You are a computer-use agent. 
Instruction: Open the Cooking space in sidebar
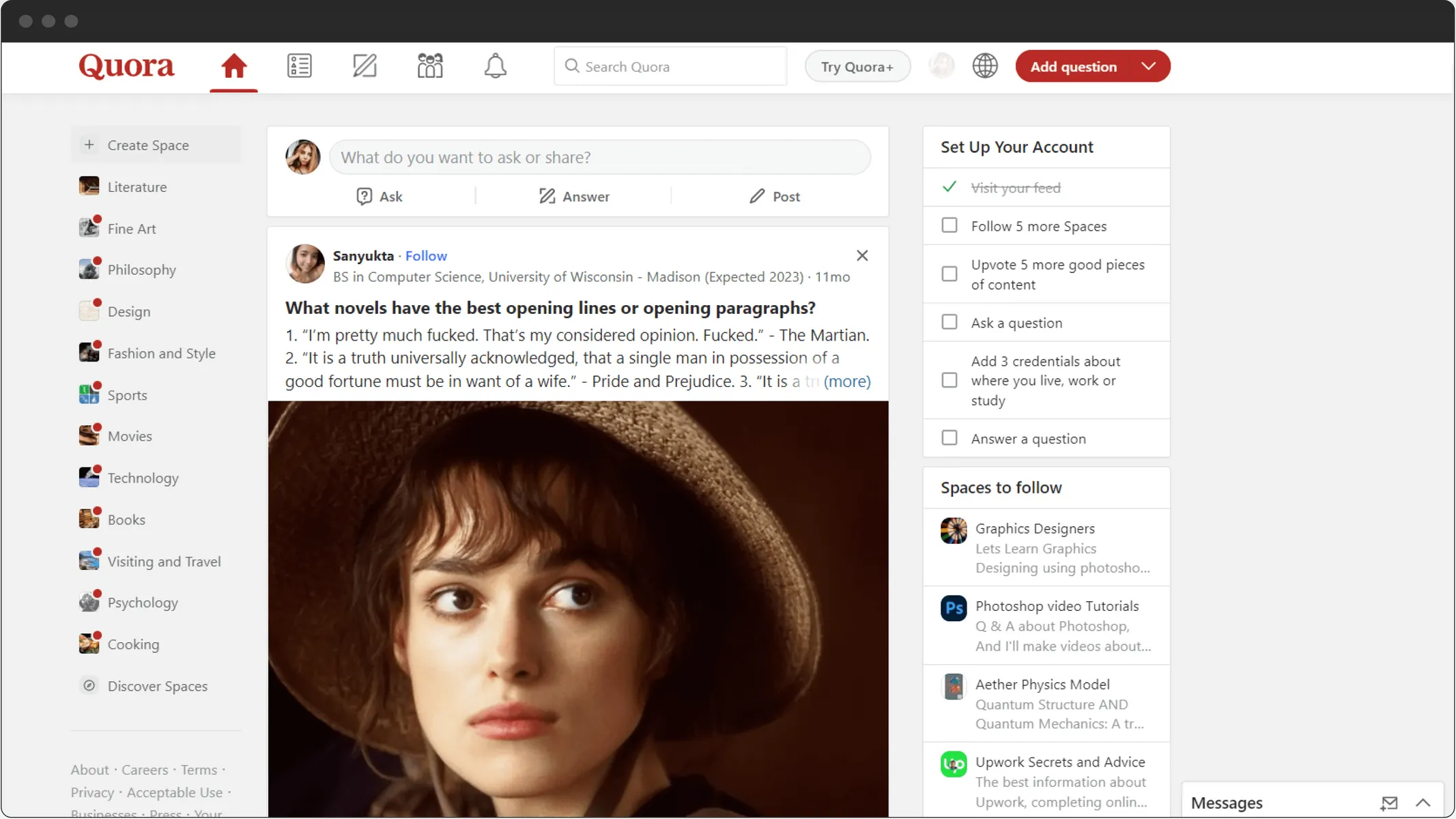point(134,644)
